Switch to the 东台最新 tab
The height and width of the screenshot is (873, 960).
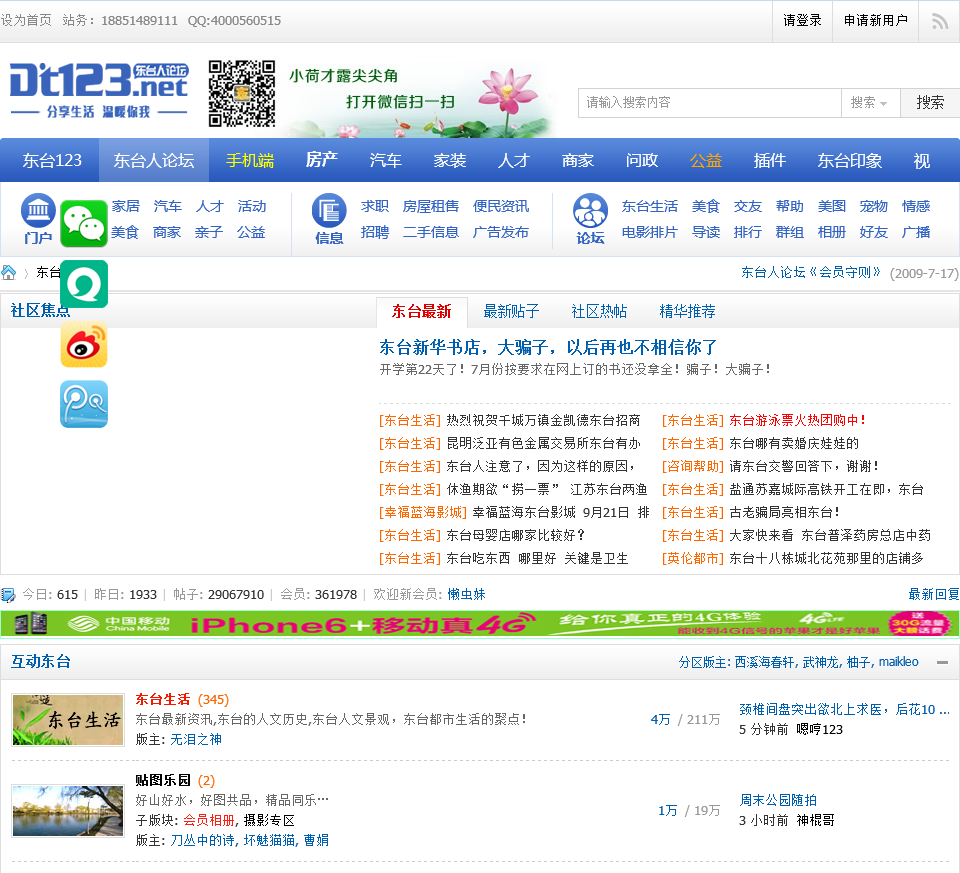click(x=422, y=312)
